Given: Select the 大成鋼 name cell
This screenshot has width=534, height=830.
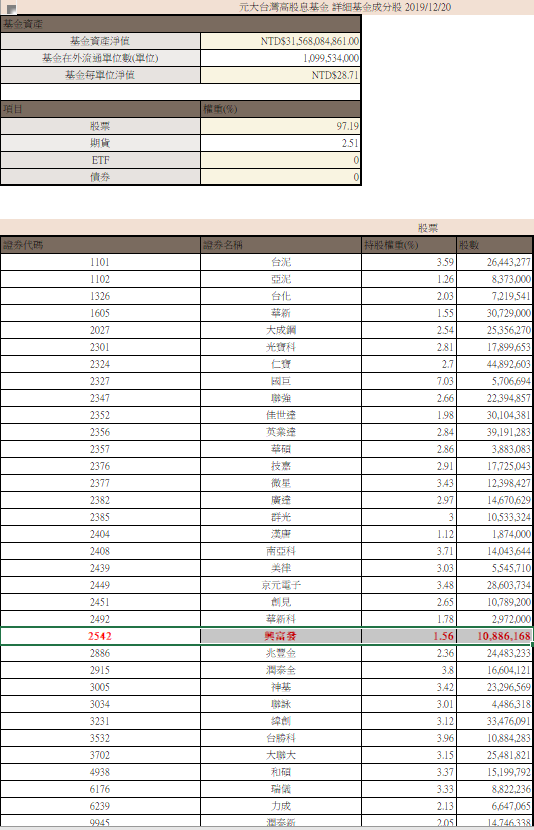Looking at the screenshot, I should [281, 330].
